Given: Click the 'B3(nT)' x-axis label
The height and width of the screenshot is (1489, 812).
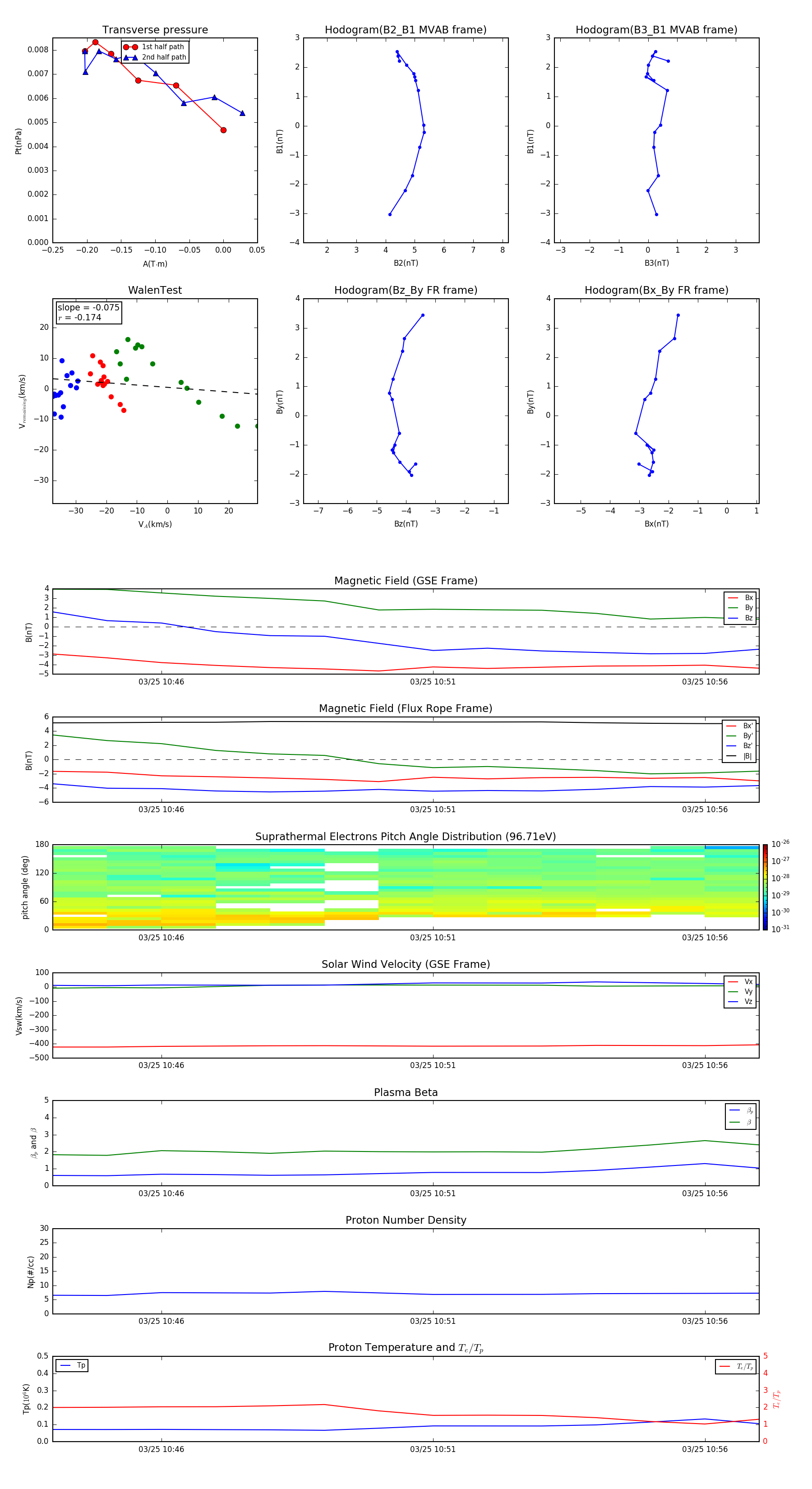Looking at the screenshot, I should [x=656, y=263].
